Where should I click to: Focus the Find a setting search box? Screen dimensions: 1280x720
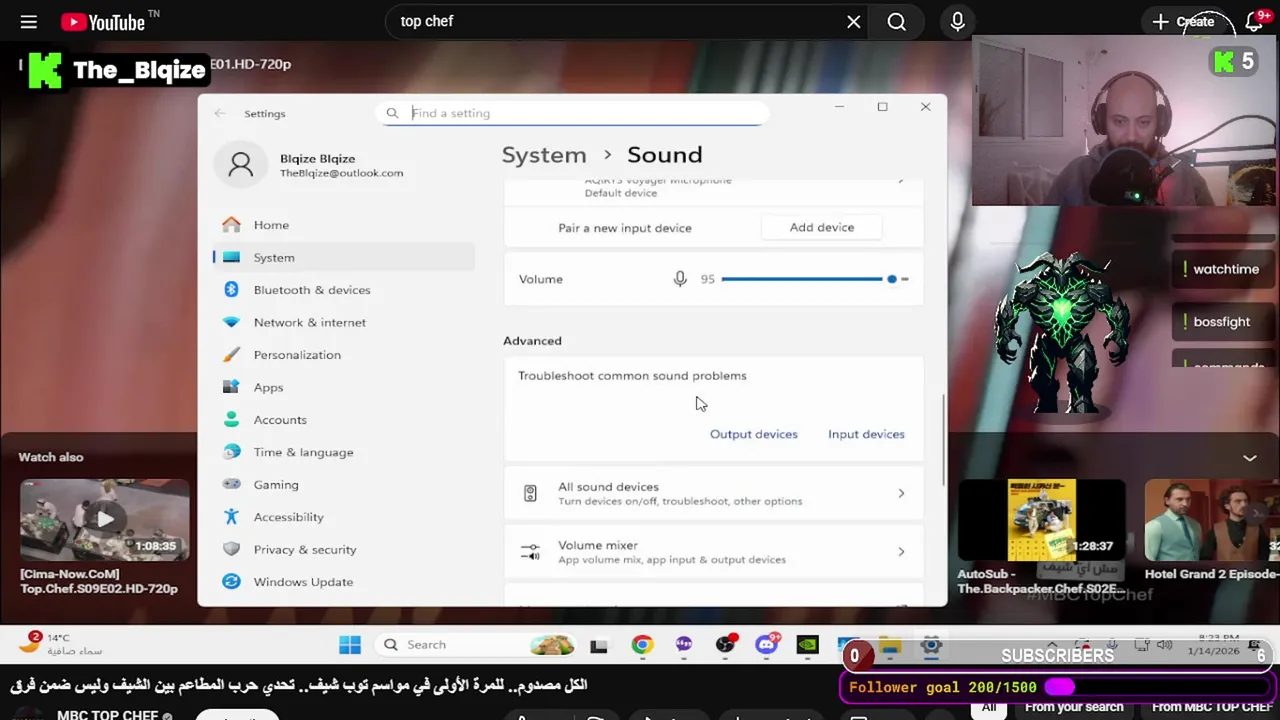click(574, 113)
